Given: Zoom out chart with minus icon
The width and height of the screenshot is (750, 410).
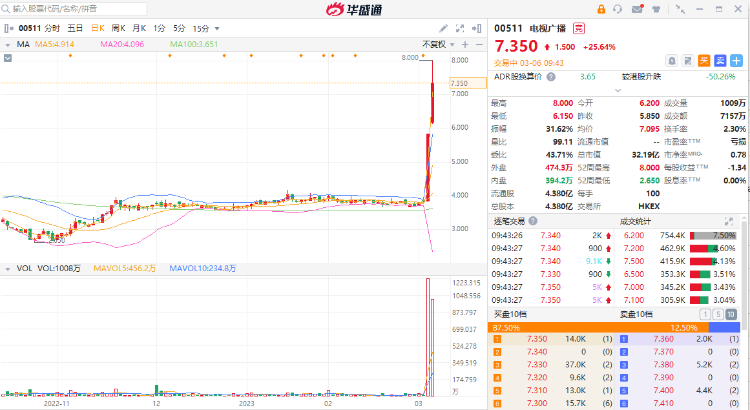Looking at the screenshot, I should point(479,44).
